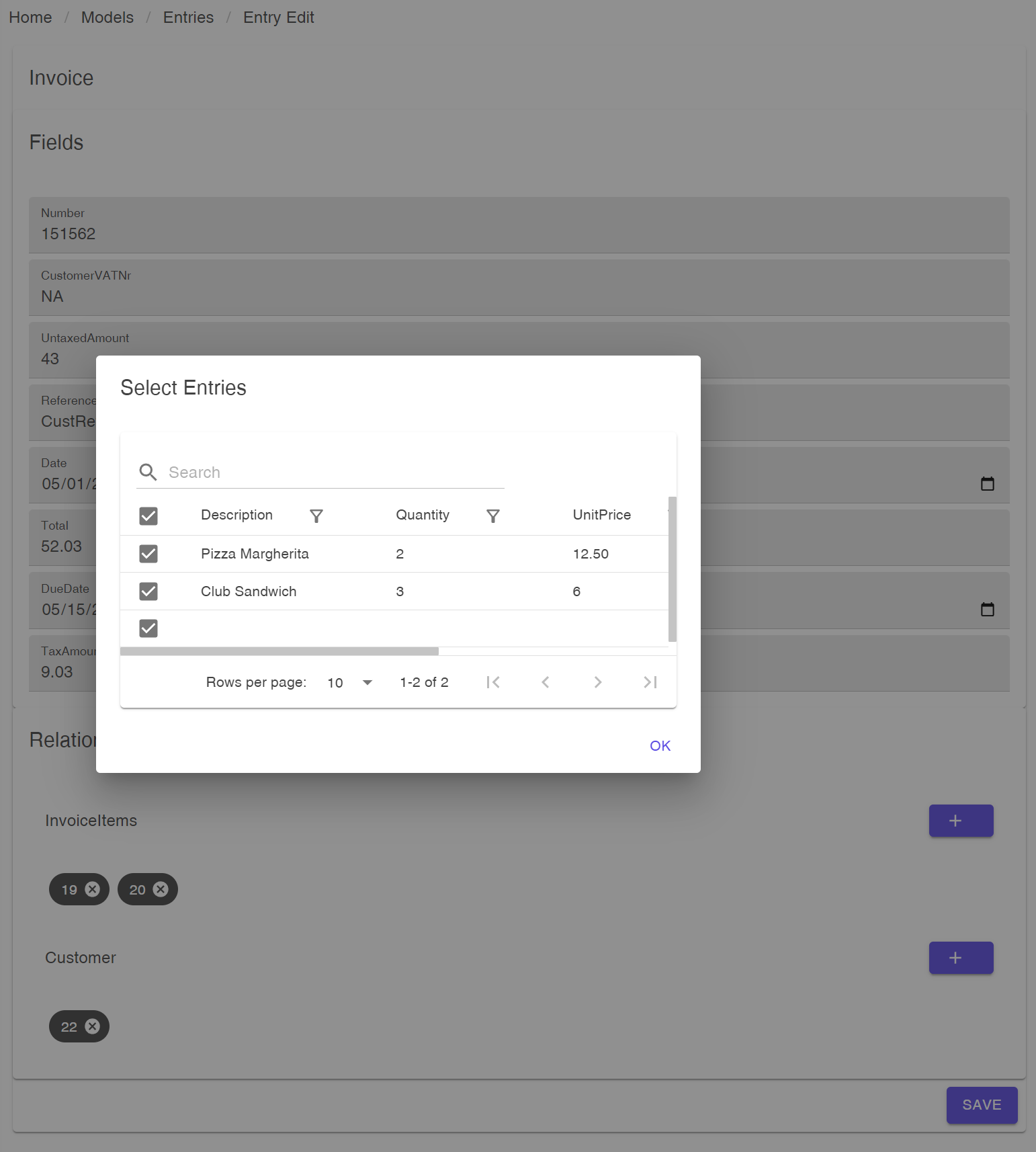Go to last page of entries
This screenshot has height=1152, width=1036.
point(650,682)
